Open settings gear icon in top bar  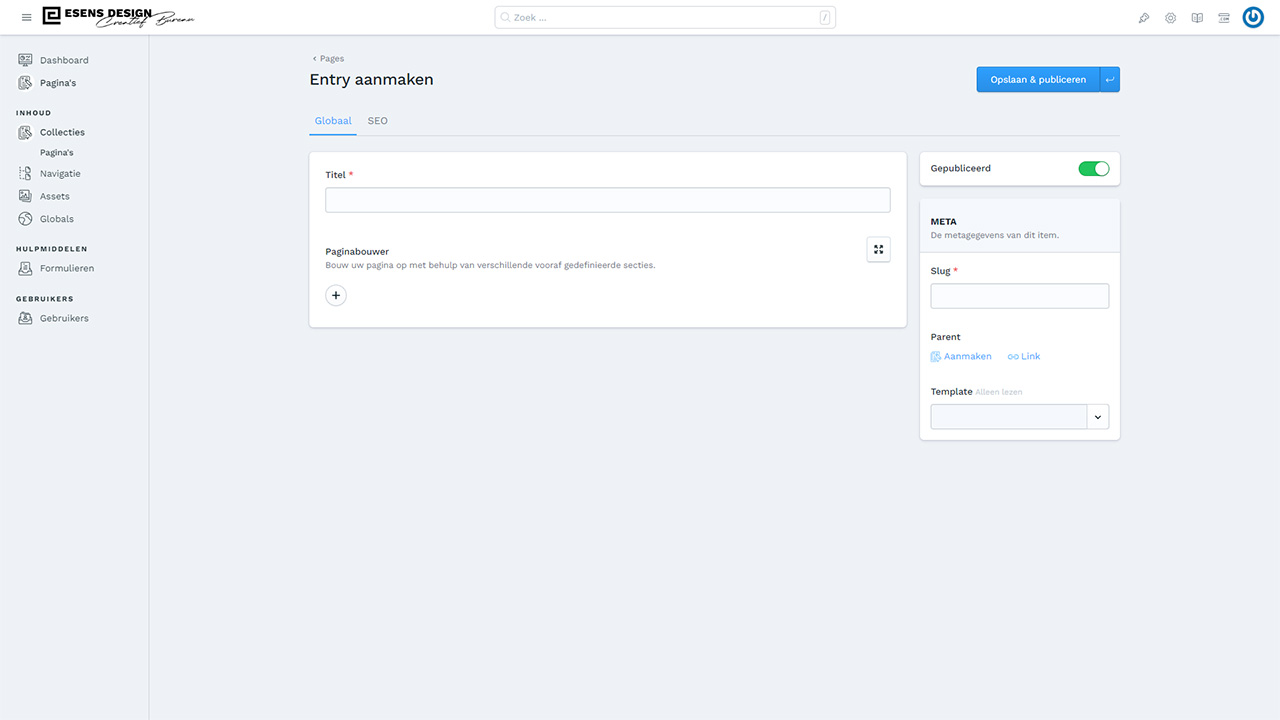[1170, 18]
